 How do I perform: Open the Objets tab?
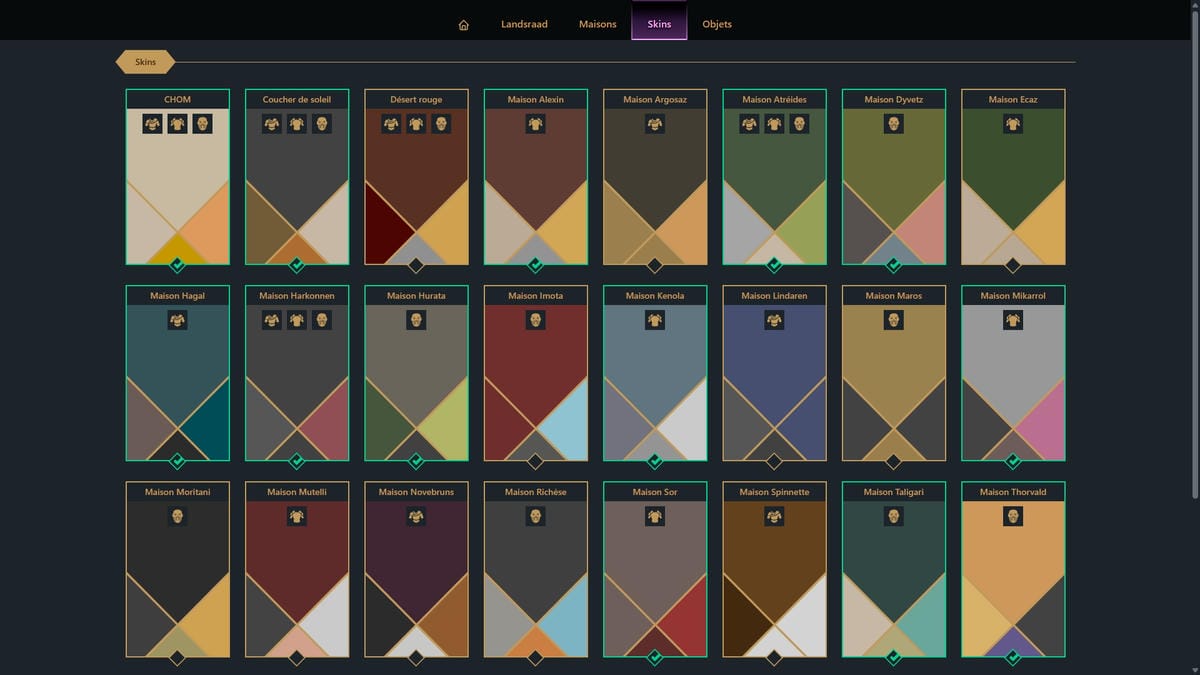717,24
